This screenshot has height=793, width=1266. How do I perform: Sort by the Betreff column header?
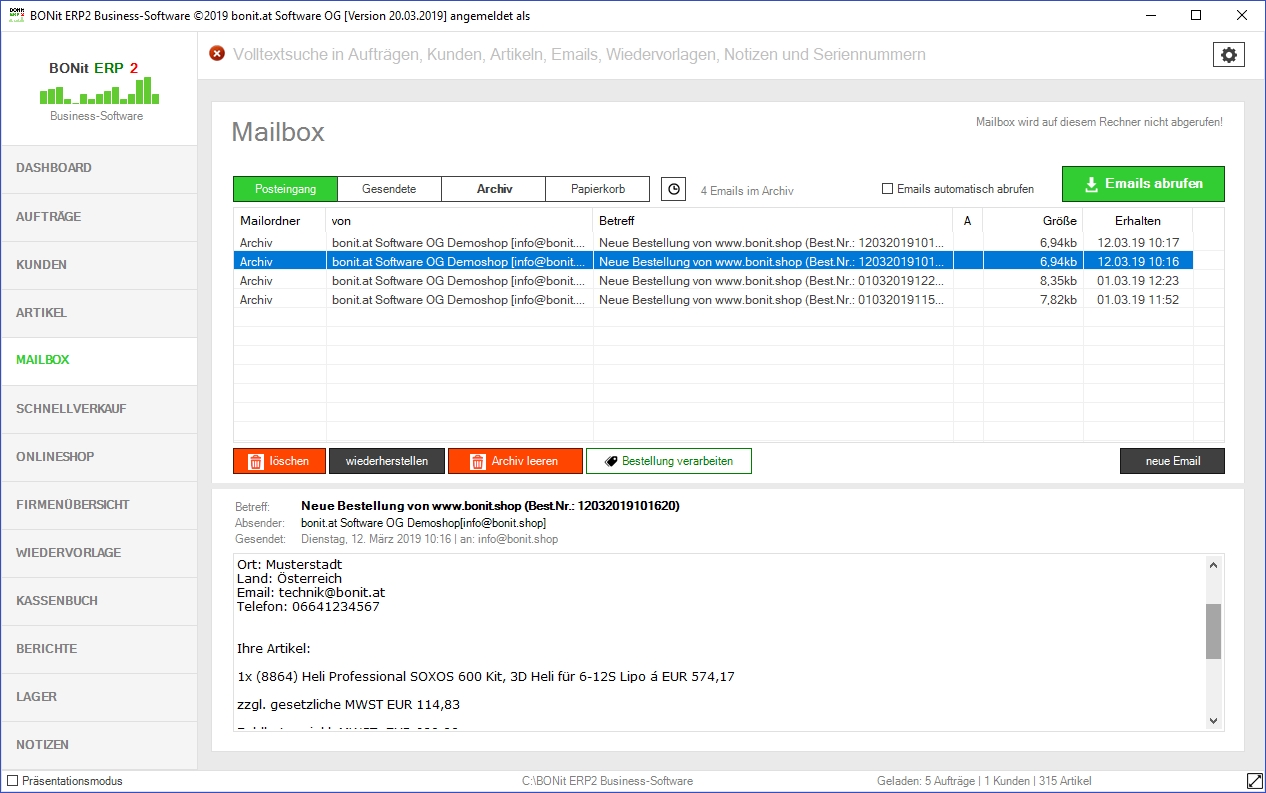coord(773,221)
